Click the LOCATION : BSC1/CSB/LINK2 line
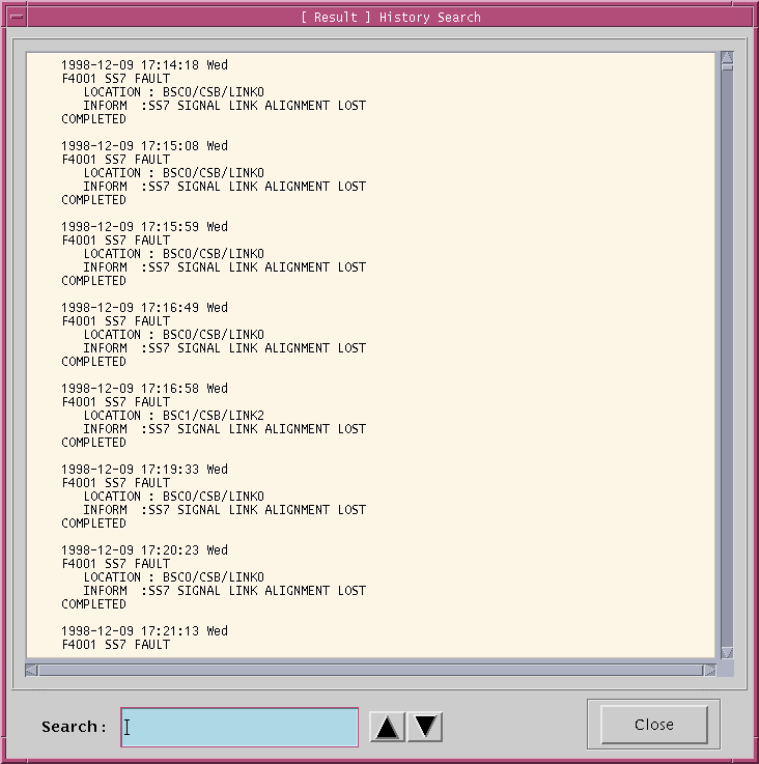Screen dimensions: 759x764 (x=174, y=416)
